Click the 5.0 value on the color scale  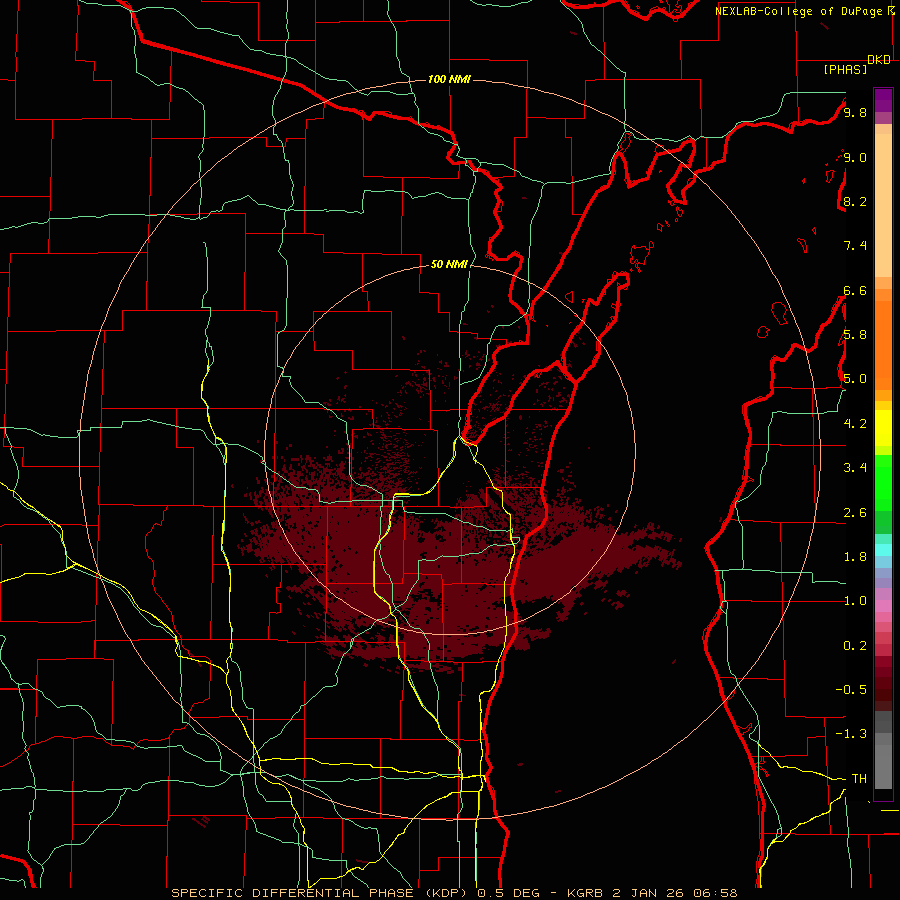855,379
